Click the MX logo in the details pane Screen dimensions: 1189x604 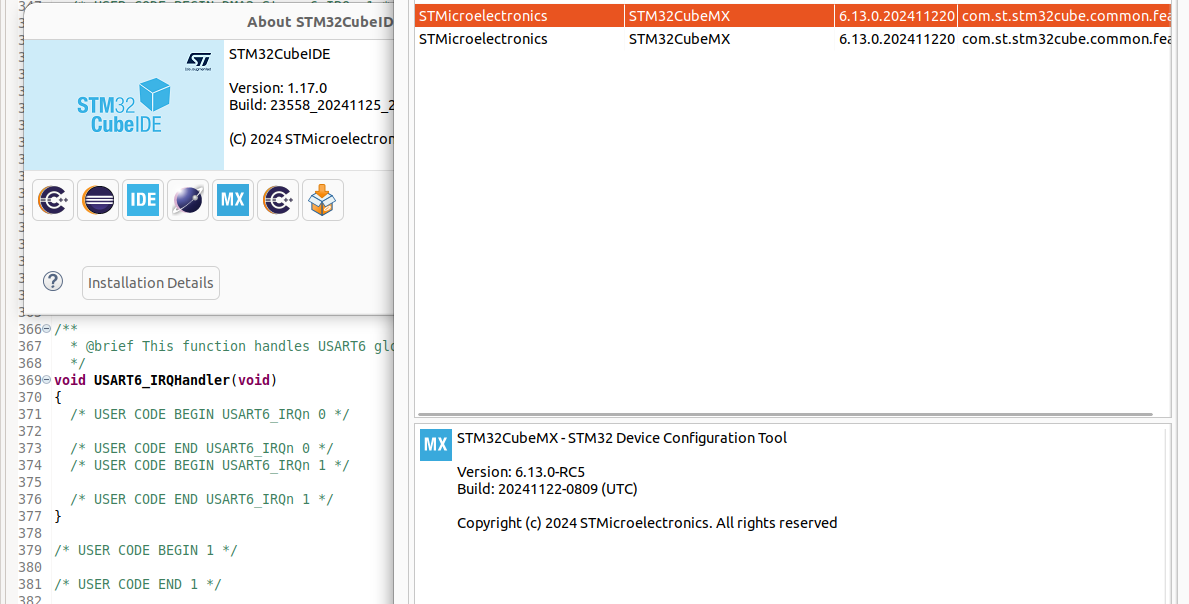pos(435,445)
